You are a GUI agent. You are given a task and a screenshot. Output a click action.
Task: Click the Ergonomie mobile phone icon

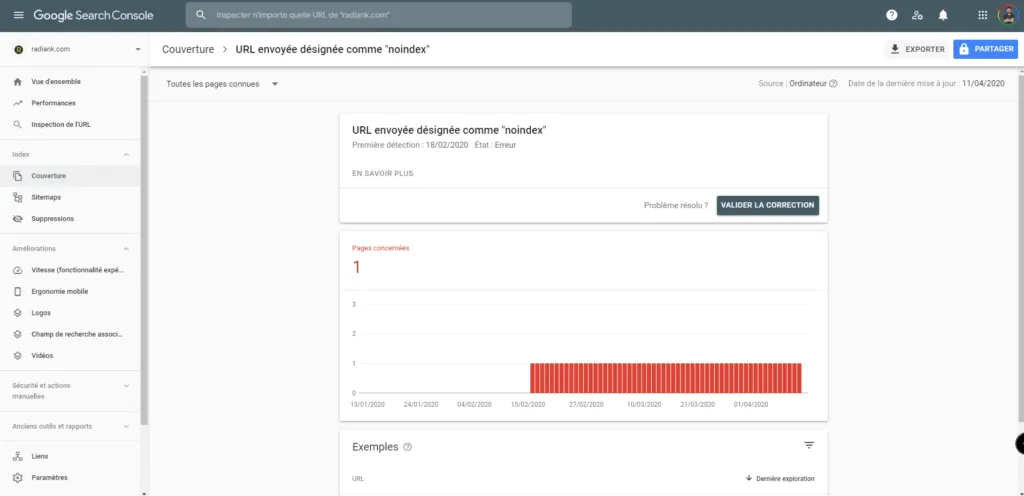click(18, 292)
